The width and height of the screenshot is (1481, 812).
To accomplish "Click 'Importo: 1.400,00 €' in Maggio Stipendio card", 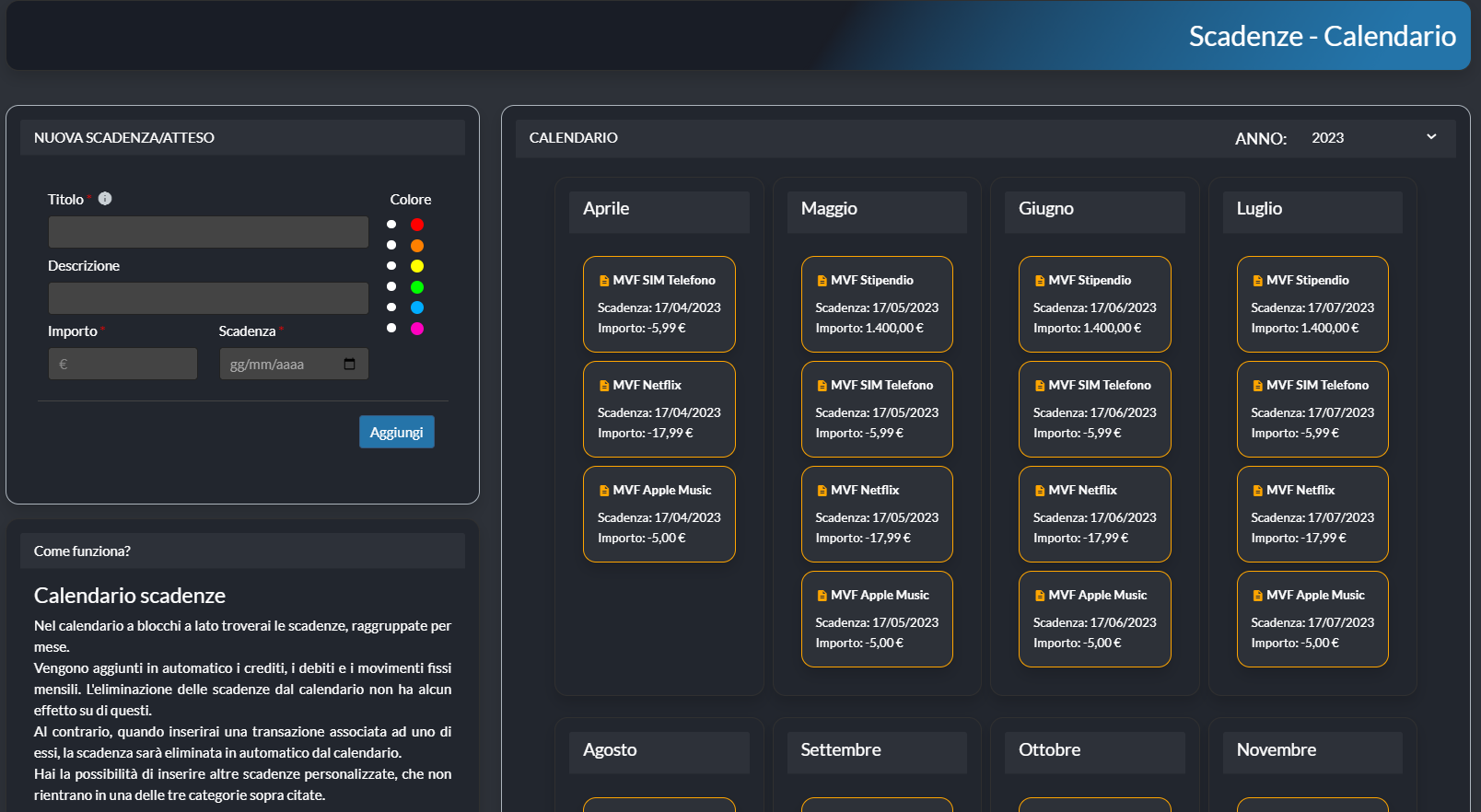I will coord(869,328).
